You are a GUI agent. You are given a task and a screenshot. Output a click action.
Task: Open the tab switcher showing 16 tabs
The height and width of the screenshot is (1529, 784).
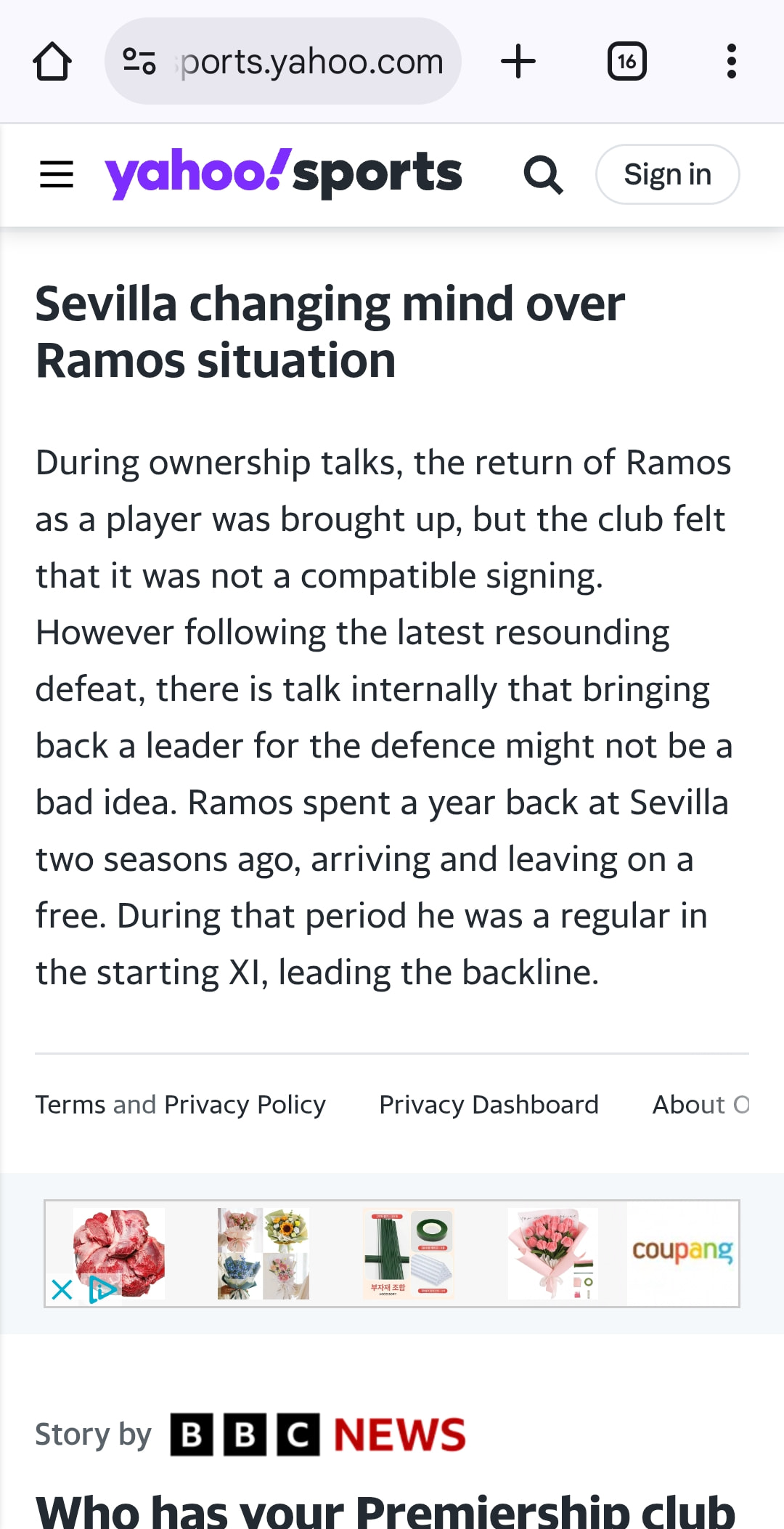[626, 62]
